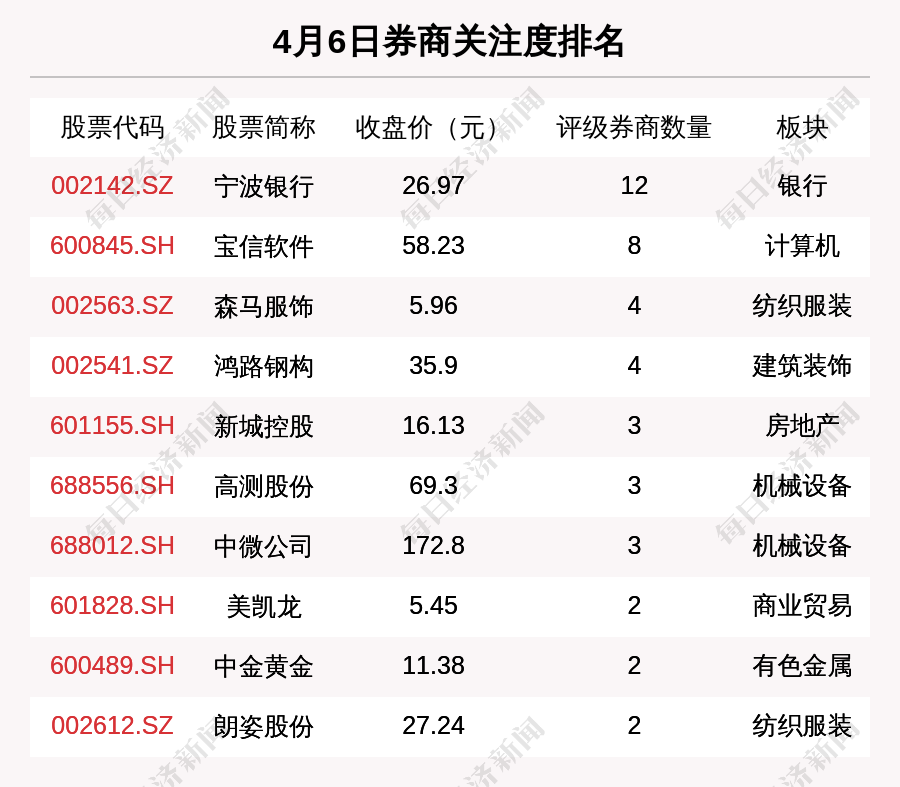Click broker count 4 for 森马服饰
900x787 pixels.
(x=634, y=305)
